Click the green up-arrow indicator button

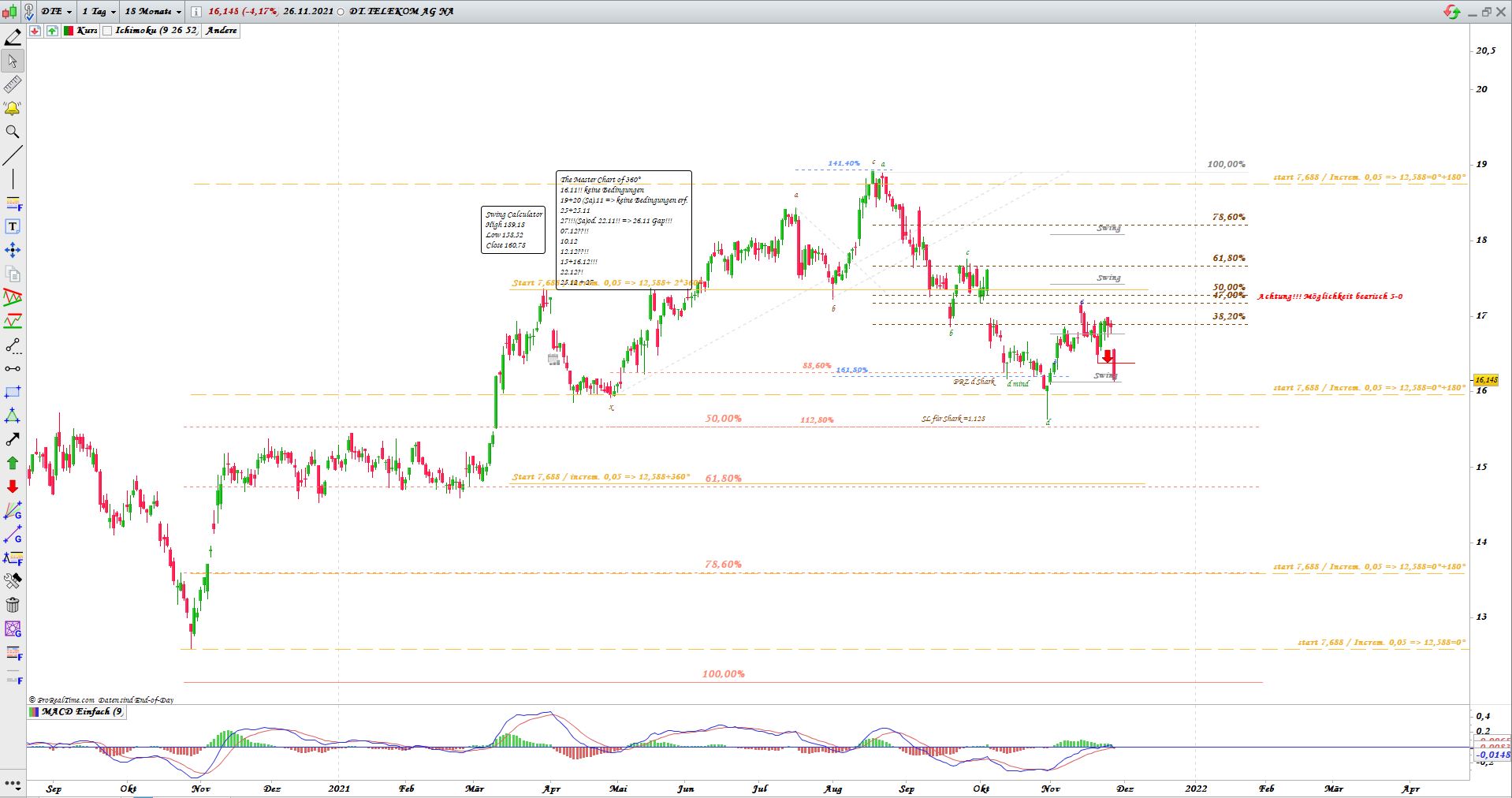pos(52,31)
